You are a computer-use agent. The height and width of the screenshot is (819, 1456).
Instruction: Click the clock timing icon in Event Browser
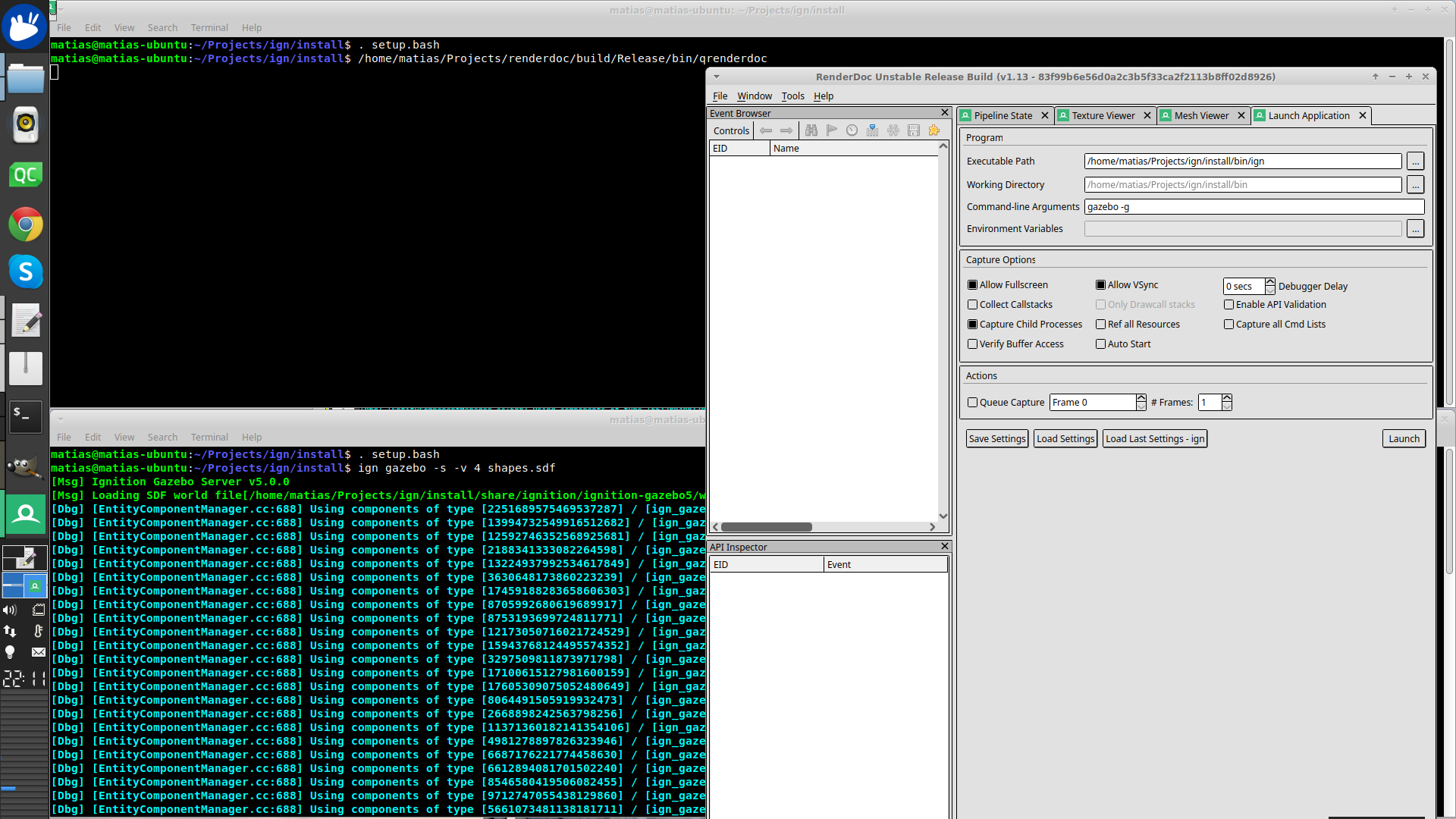852,130
